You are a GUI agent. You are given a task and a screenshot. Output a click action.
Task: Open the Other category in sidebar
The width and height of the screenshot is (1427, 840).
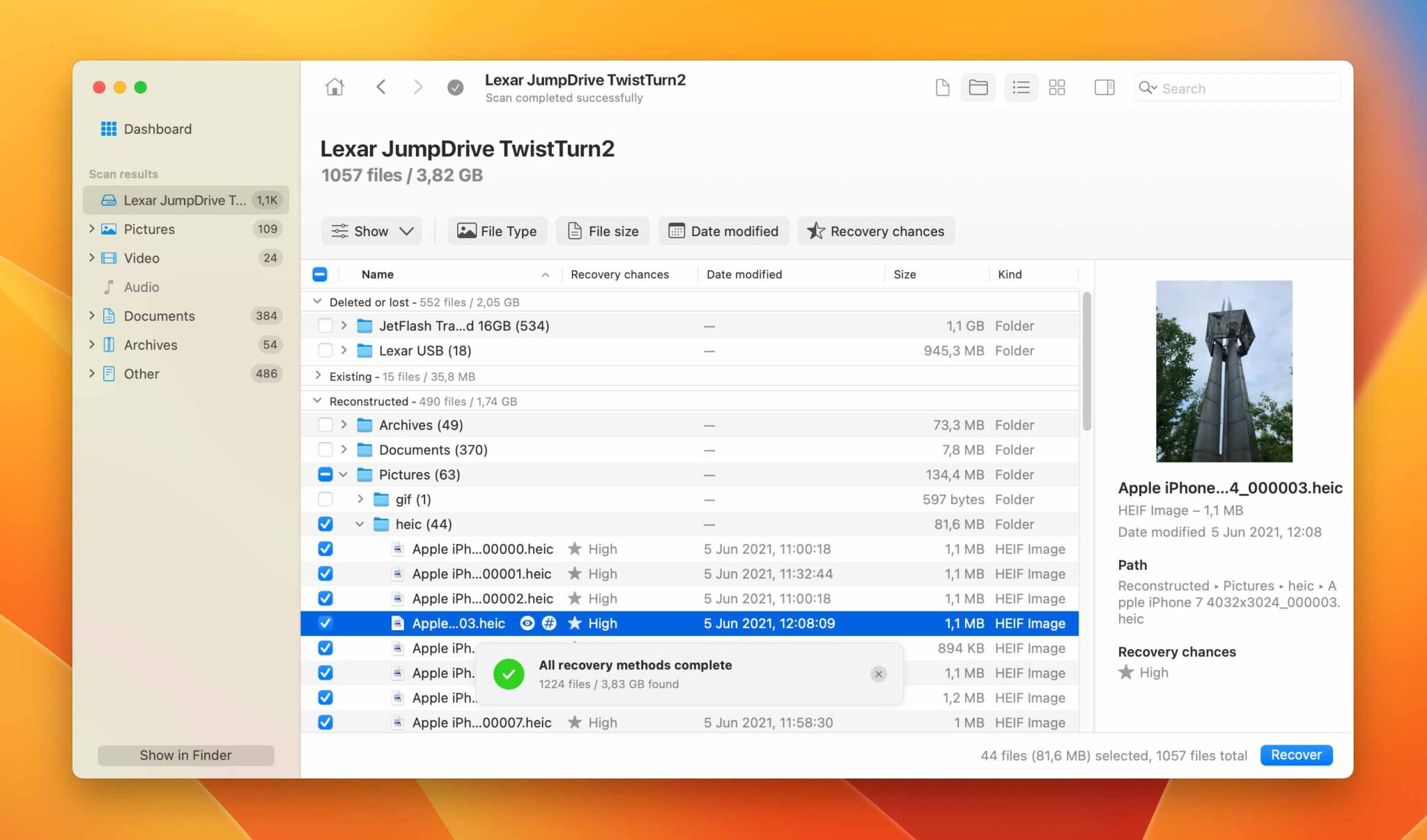(141, 374)
